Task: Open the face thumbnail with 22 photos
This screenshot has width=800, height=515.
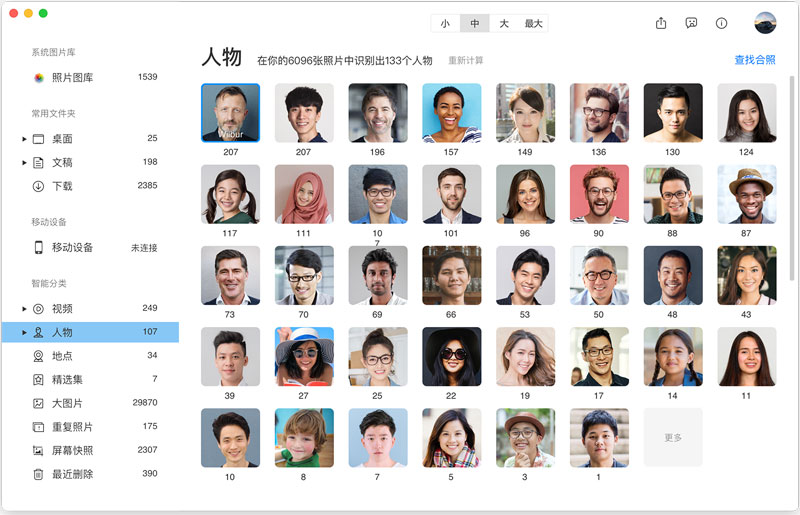Action: [x=452, y=356]
